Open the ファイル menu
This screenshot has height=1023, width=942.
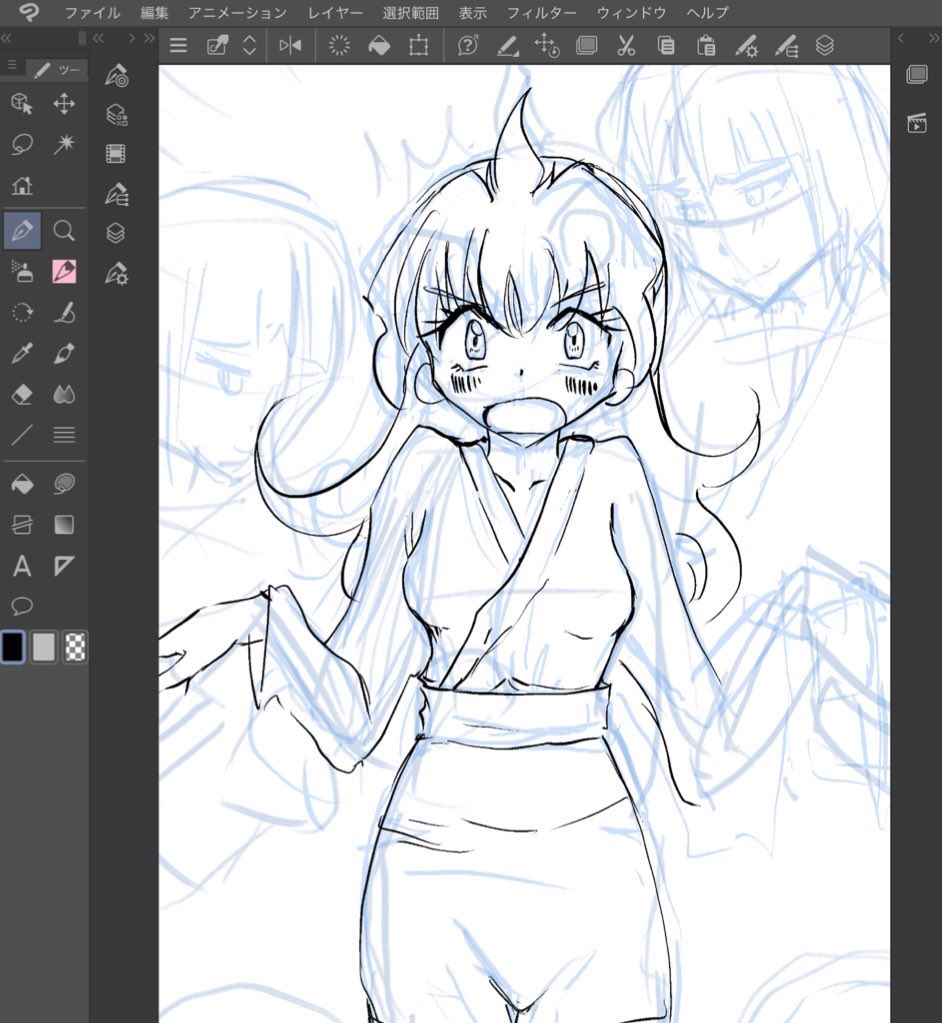[x=92, y=12]
